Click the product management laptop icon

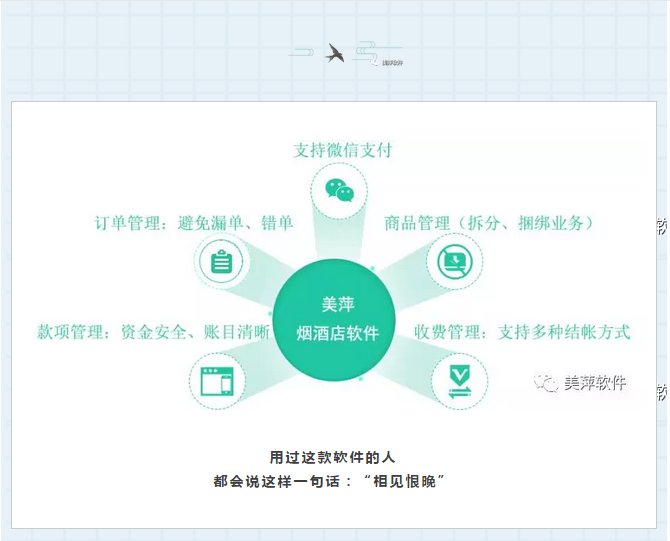[x=455, y=261]
